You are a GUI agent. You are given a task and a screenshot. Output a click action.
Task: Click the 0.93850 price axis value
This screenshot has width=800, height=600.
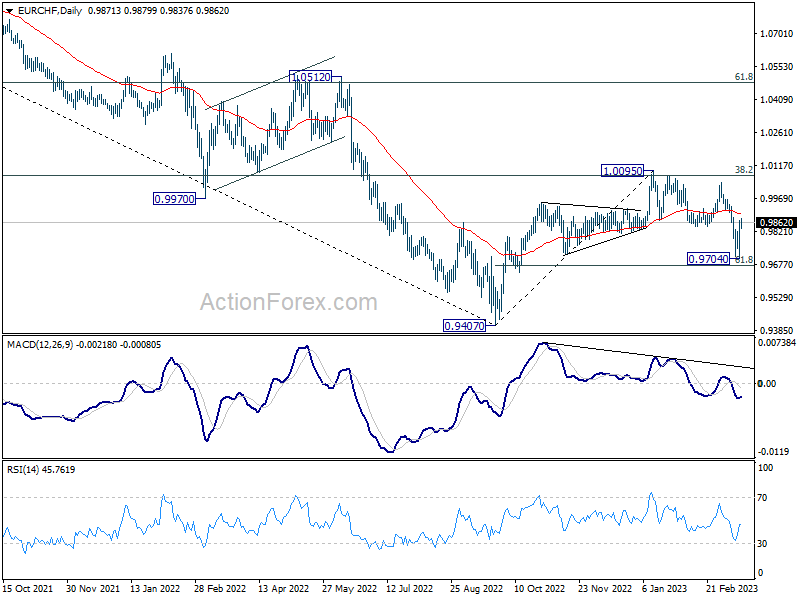click(777, 331)
